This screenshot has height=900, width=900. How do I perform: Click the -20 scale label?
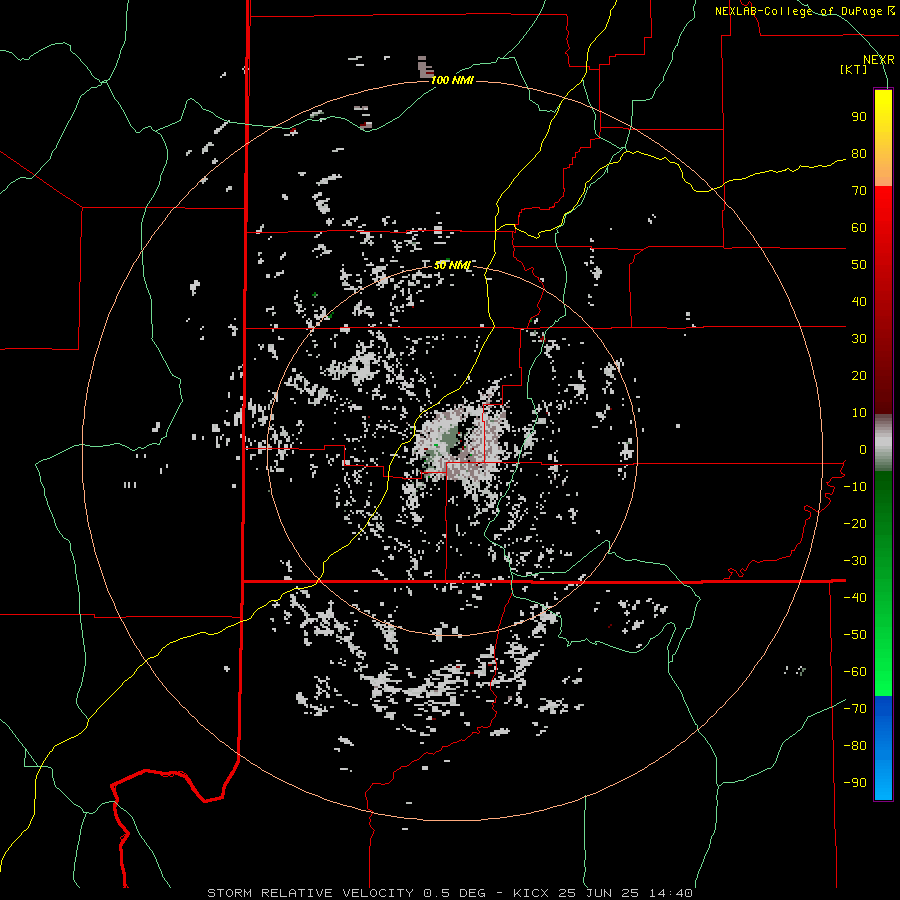click(x=855, y=523)
